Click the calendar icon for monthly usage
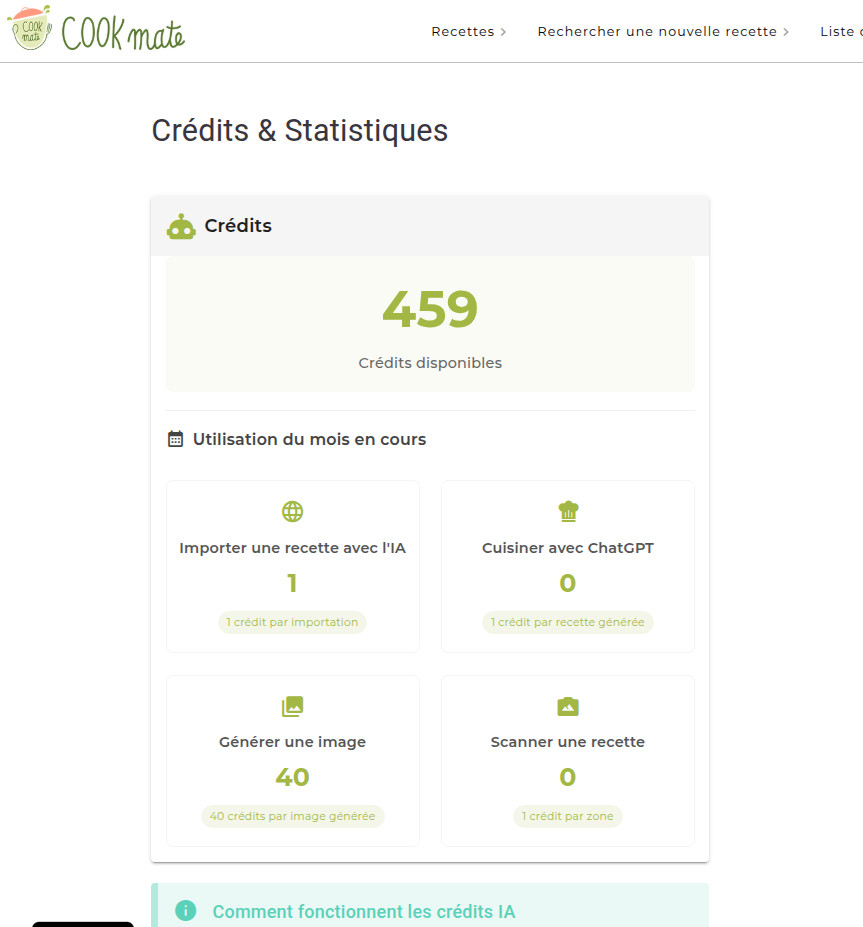 (176, 439)
